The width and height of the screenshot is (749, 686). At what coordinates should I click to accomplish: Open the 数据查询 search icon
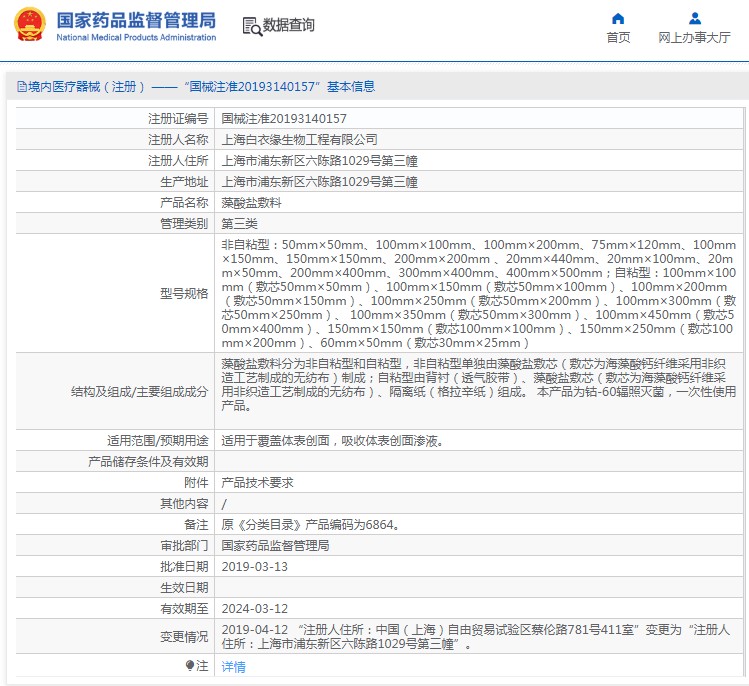click(252, 26)
